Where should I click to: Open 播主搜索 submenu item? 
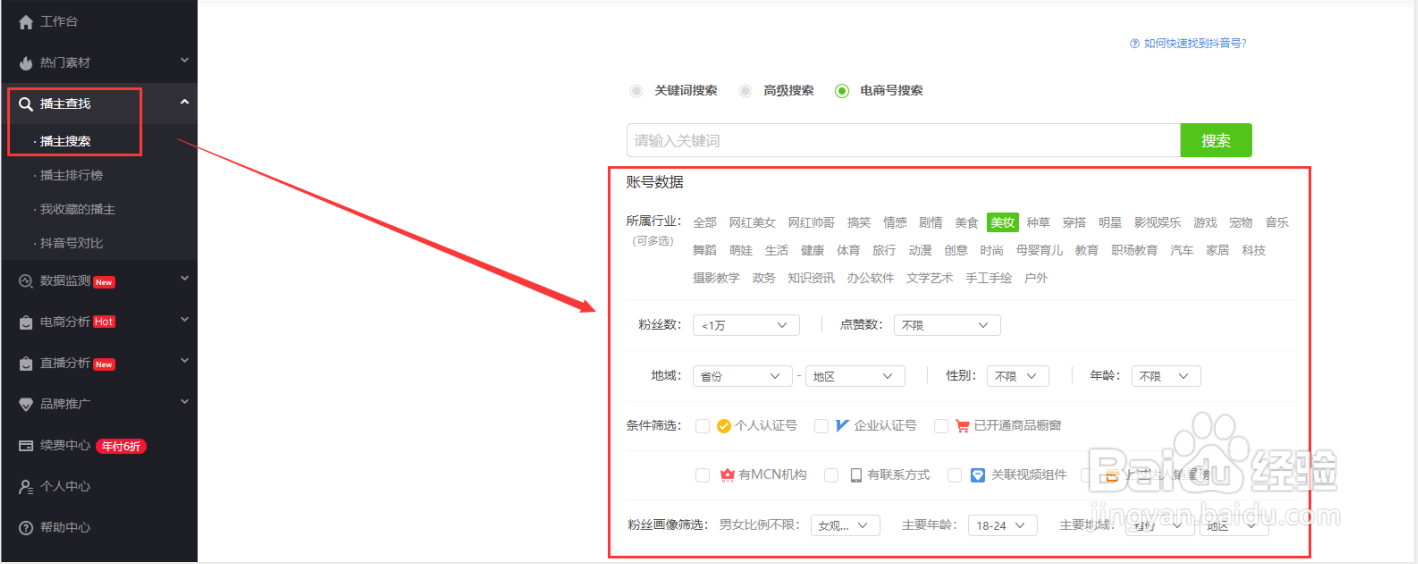coord(66,141)
